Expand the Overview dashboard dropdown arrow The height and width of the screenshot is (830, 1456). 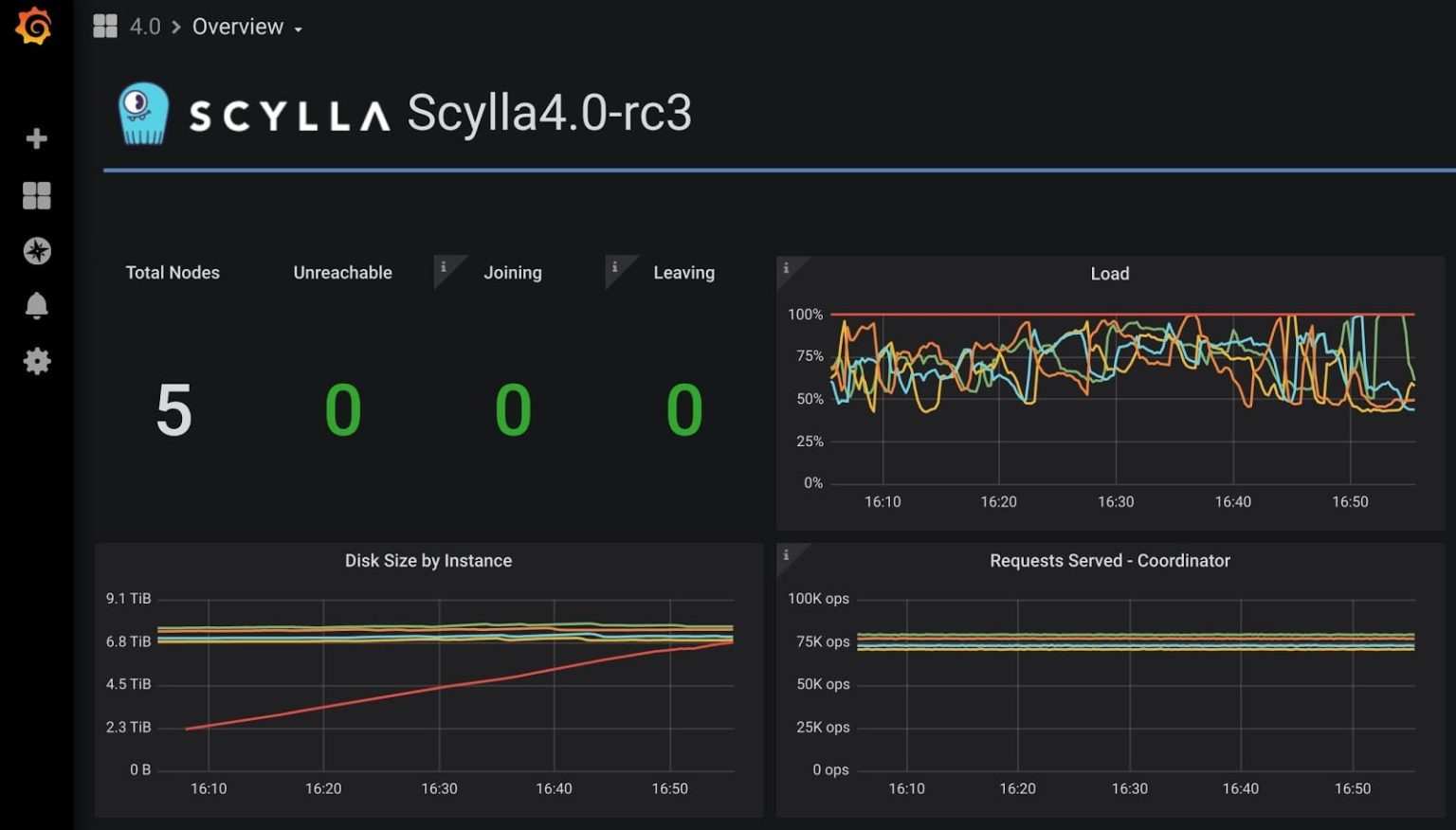pyautogui.click(x=300, y=29)
